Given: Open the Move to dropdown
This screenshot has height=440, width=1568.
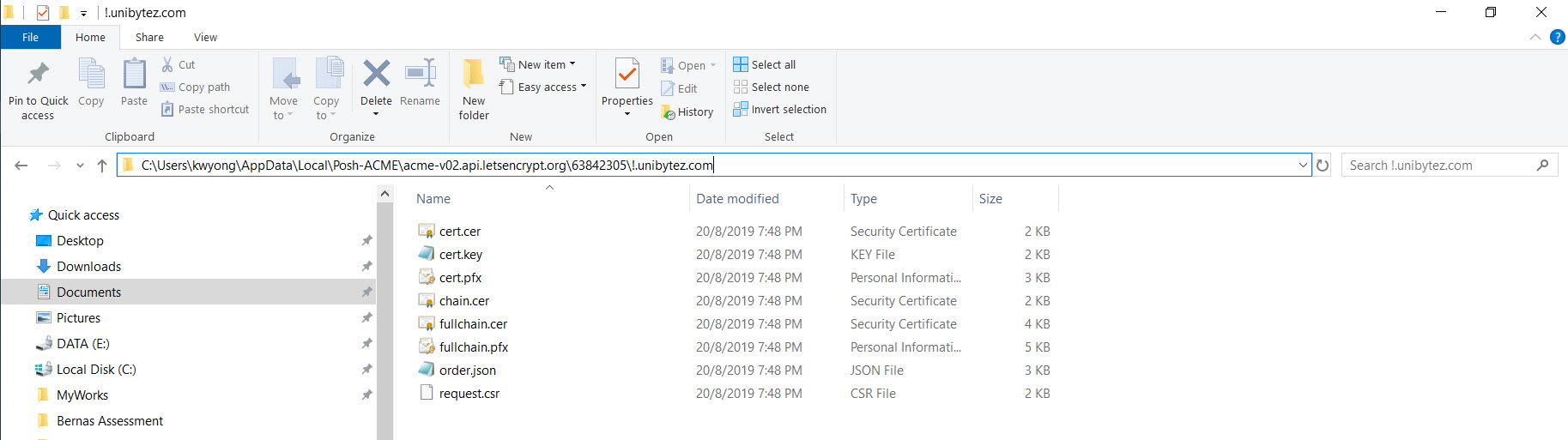Looking at the screenshot, I should [x=283, y=89].
